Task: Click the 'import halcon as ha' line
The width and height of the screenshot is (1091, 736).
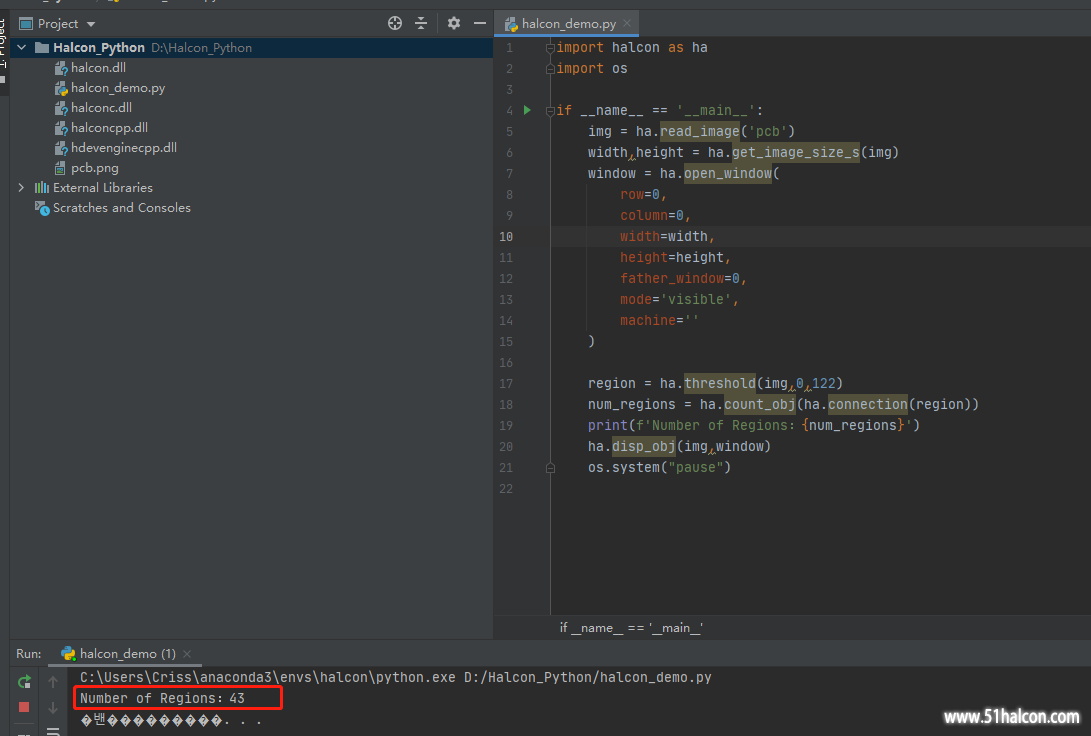Action: click(x=632, y=47)
